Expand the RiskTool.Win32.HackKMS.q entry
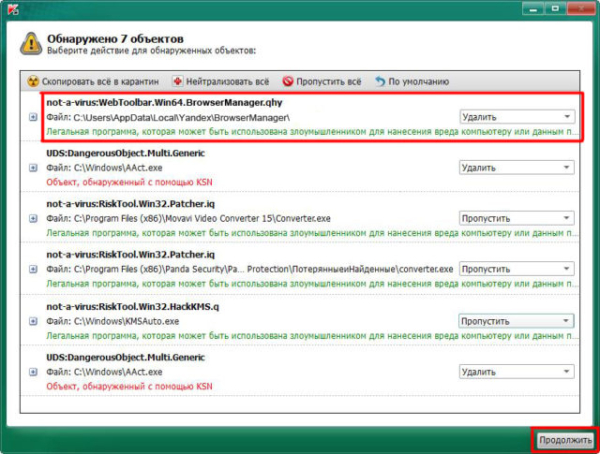 [x=33, y=321]
